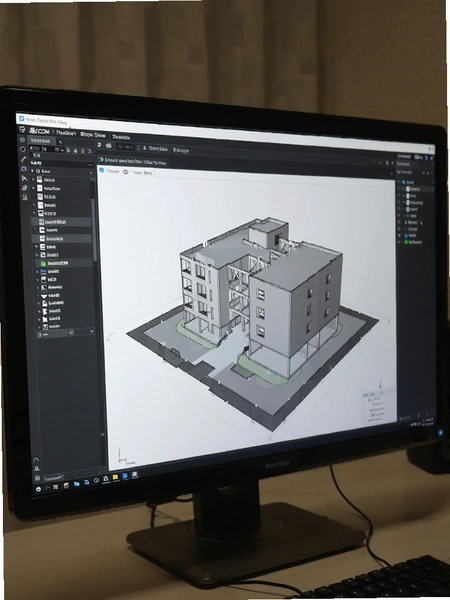Expand the funnel-shaped icon row
This screenshot has height=600, width=450.
click(x=38, y=296)
